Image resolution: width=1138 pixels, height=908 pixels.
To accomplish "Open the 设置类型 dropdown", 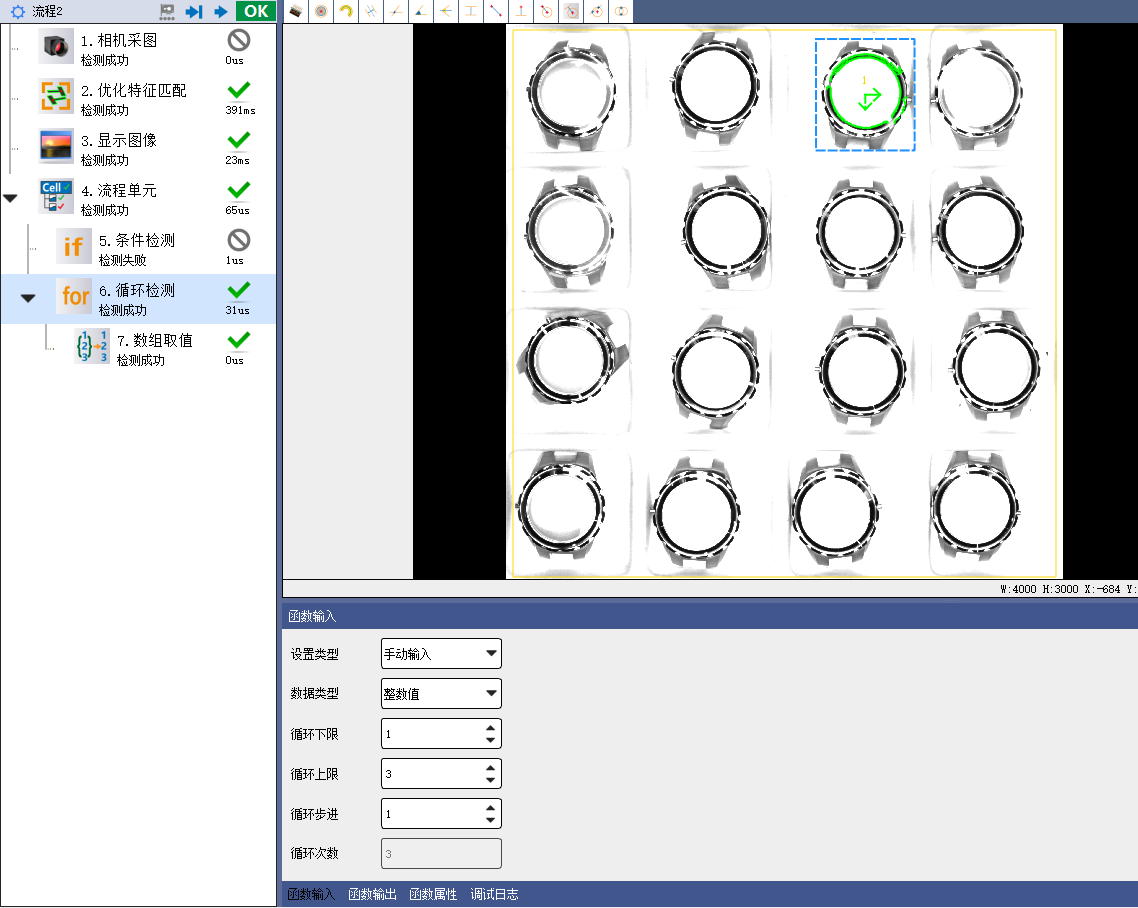I will point(441,654).
